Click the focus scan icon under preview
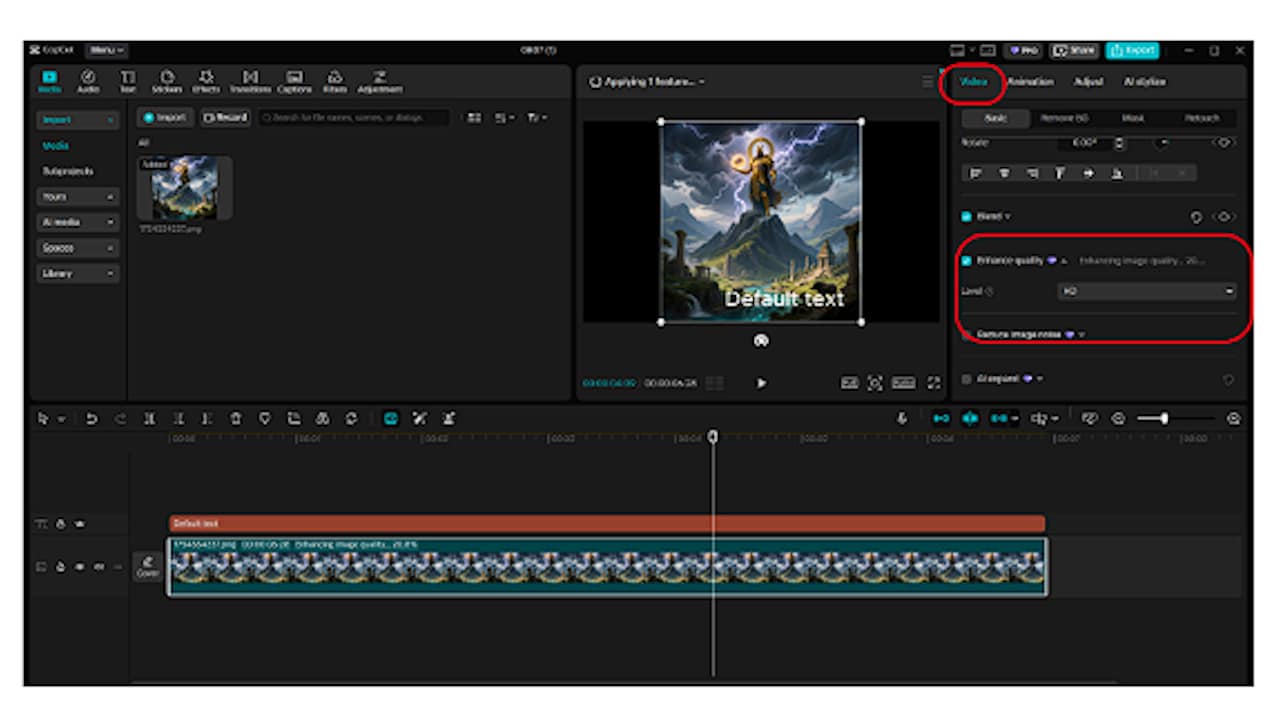1280x720 pixels. coord(875,383)
